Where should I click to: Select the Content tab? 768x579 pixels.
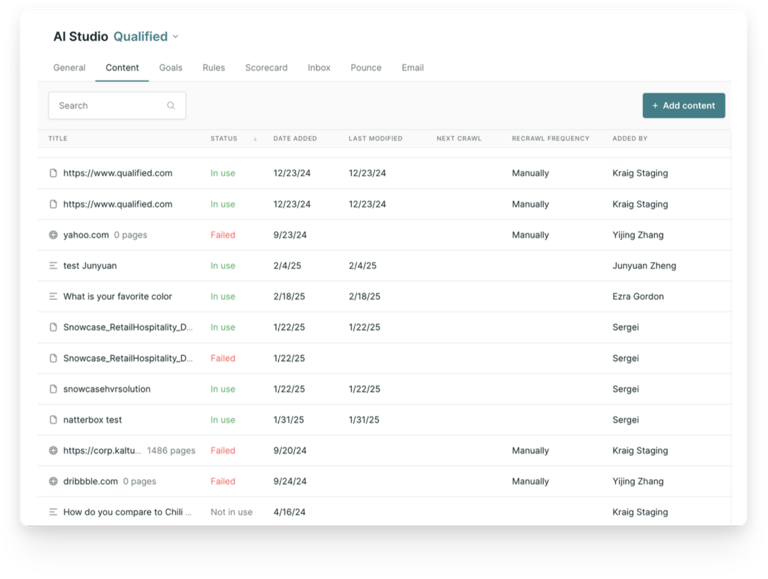coord(122,68)
